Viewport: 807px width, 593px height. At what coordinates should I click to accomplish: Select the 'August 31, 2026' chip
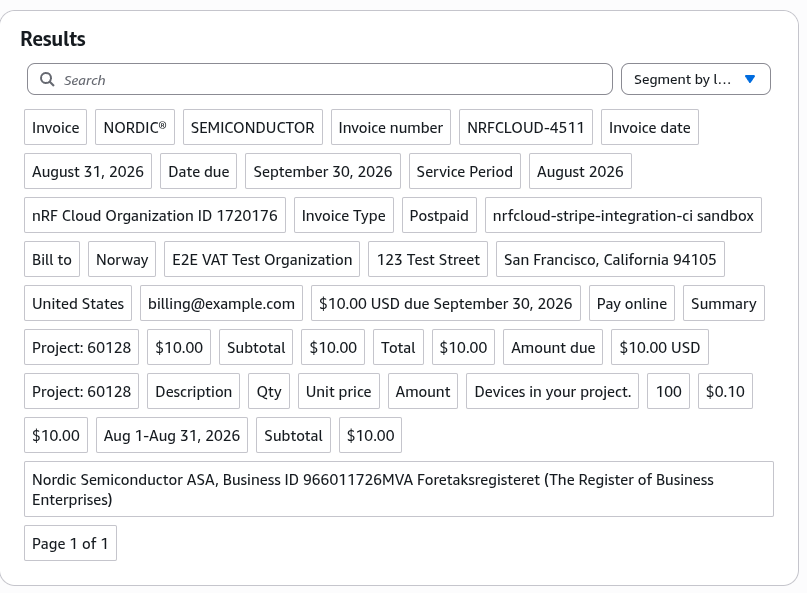[x=88, y=171]
